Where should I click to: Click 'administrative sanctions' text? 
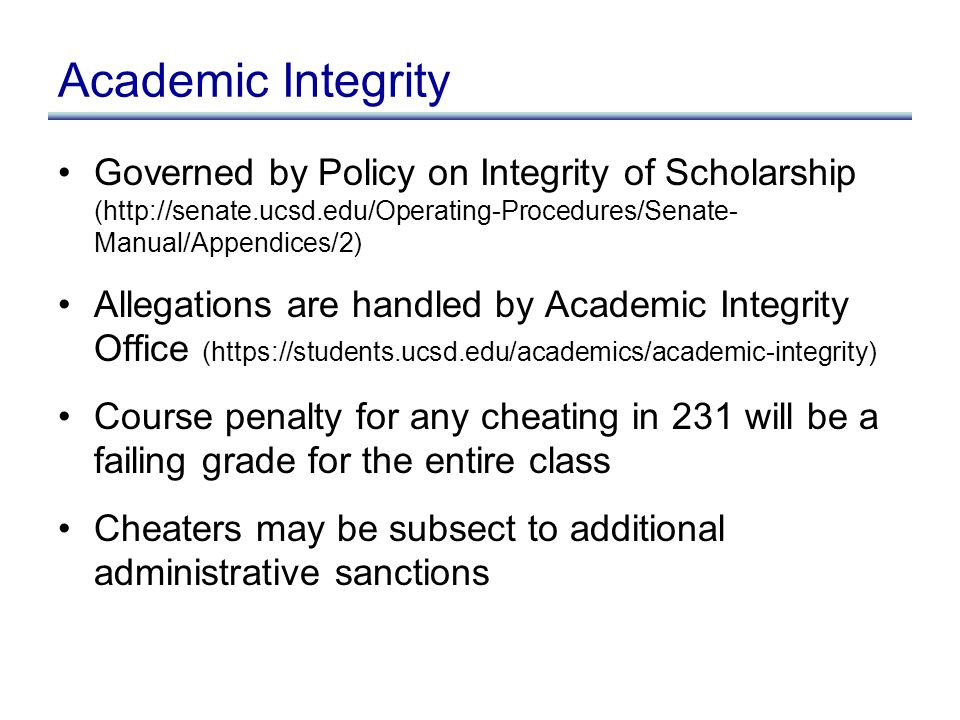click(x=291, y=572)
